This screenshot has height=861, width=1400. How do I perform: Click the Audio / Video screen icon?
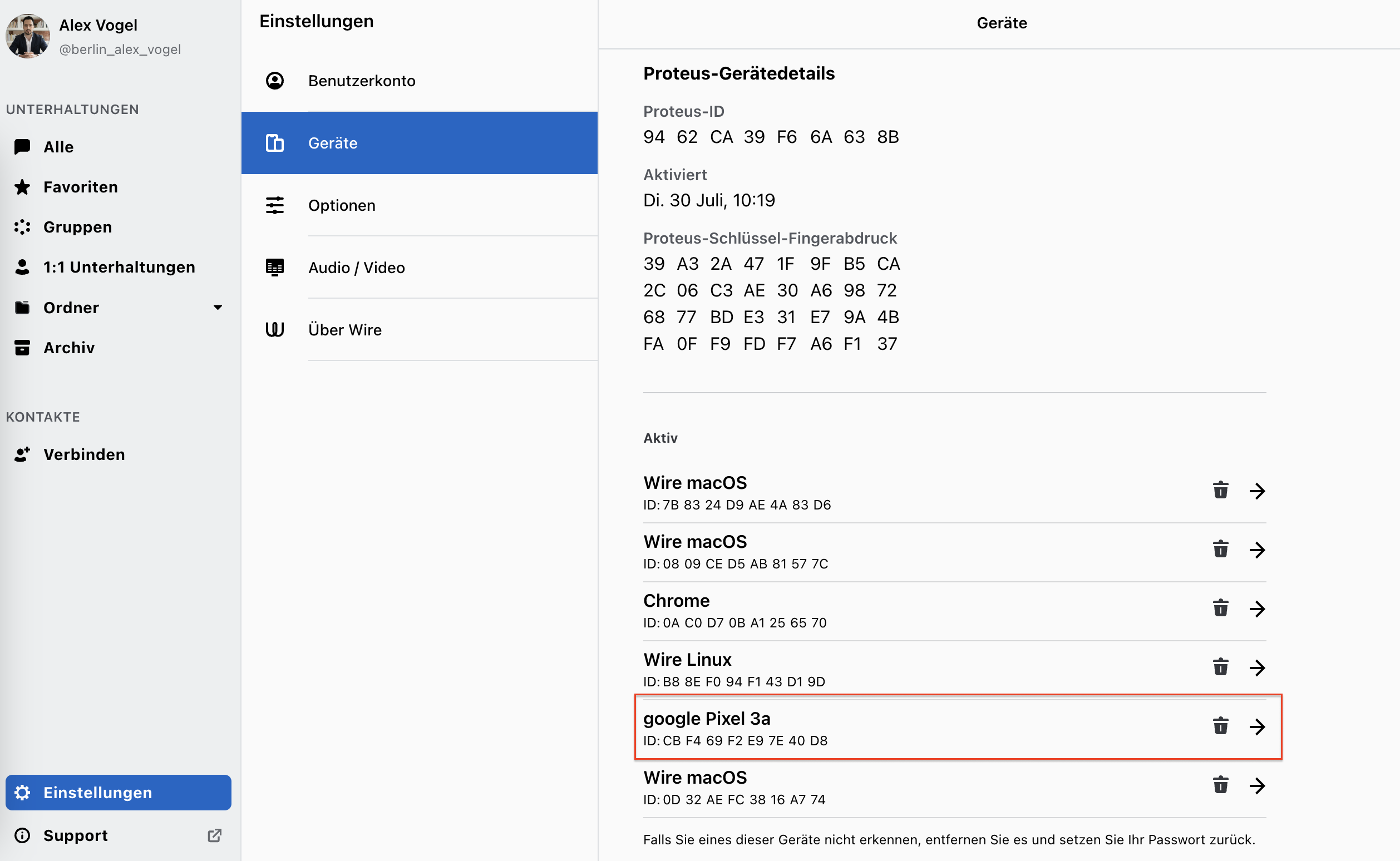[x=274, y=268]
